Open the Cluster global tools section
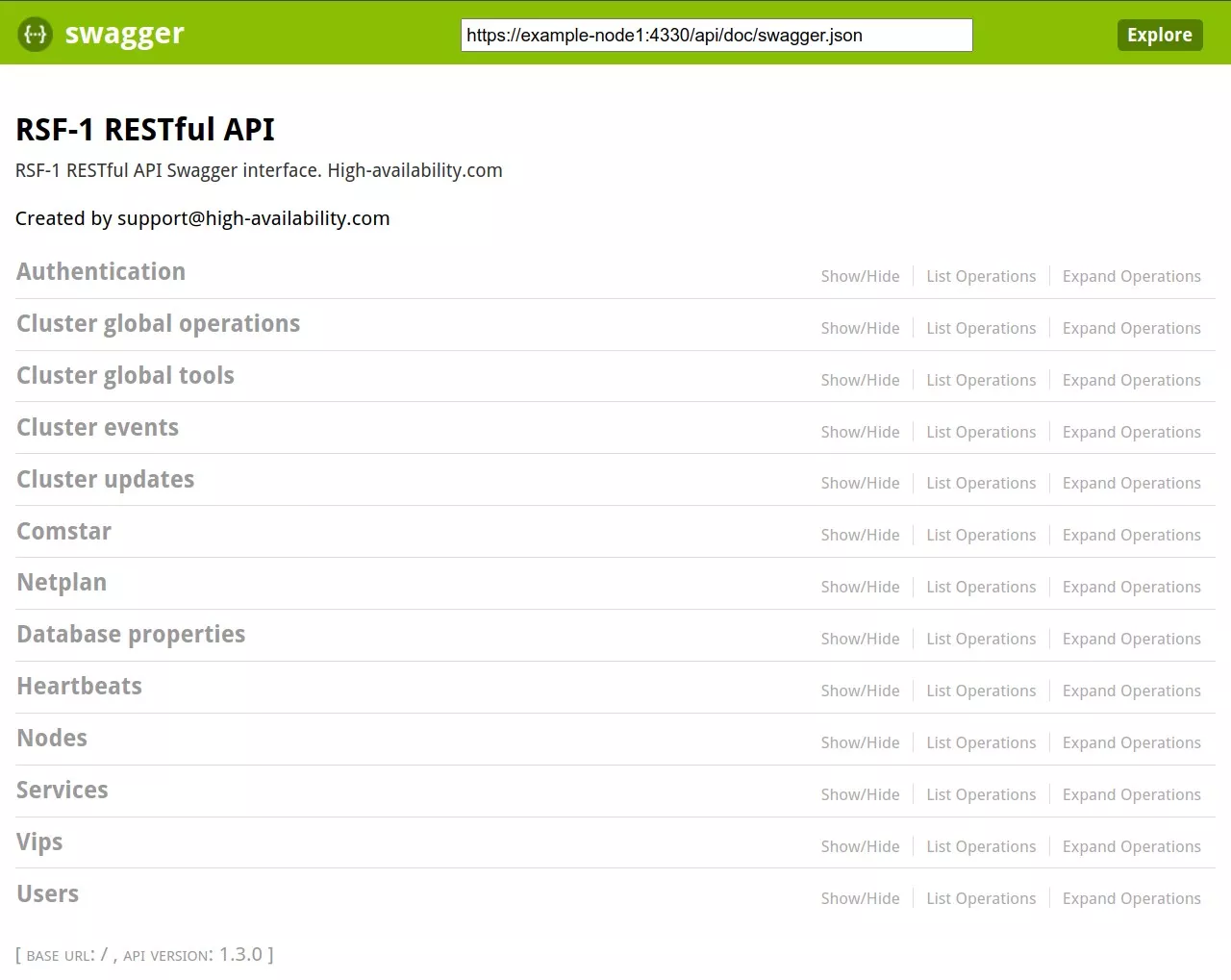The image size is (1231, 980). [125, 375]
